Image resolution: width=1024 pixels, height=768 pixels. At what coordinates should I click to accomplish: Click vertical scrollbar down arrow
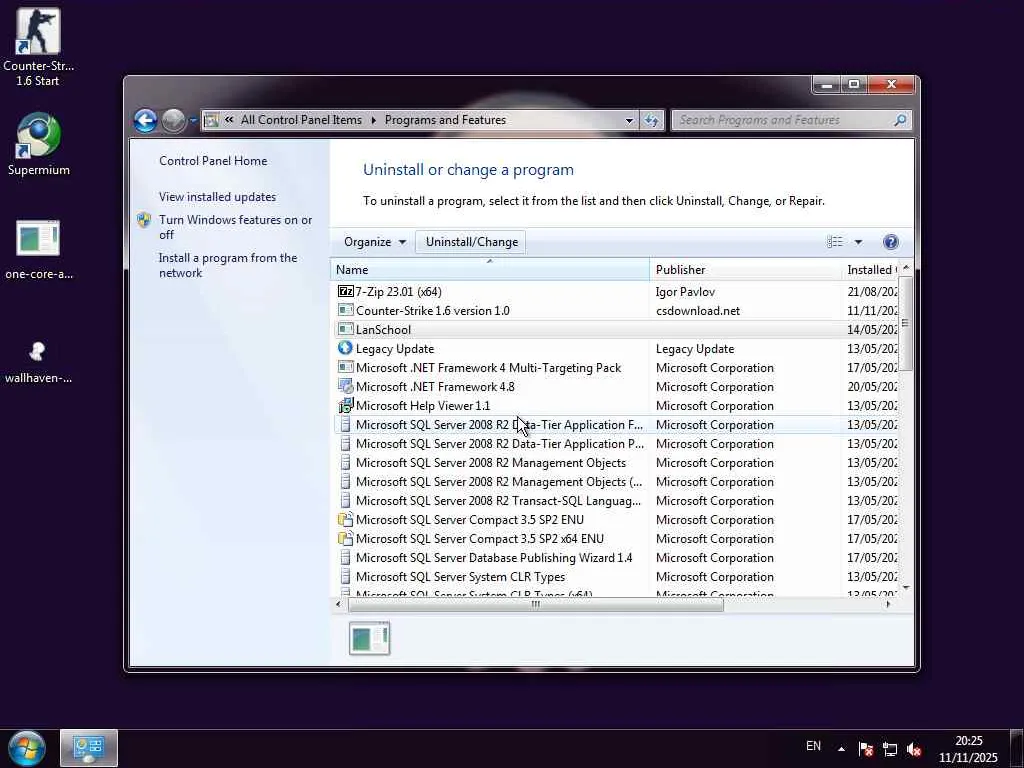click(x=905, y=588)
